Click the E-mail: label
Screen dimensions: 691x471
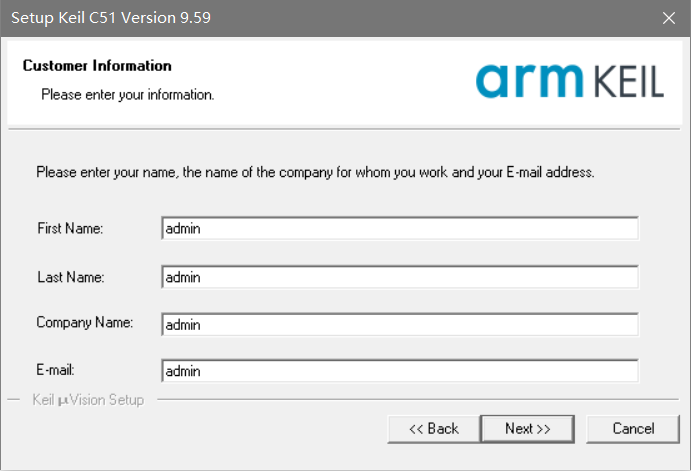coord(55,370)
